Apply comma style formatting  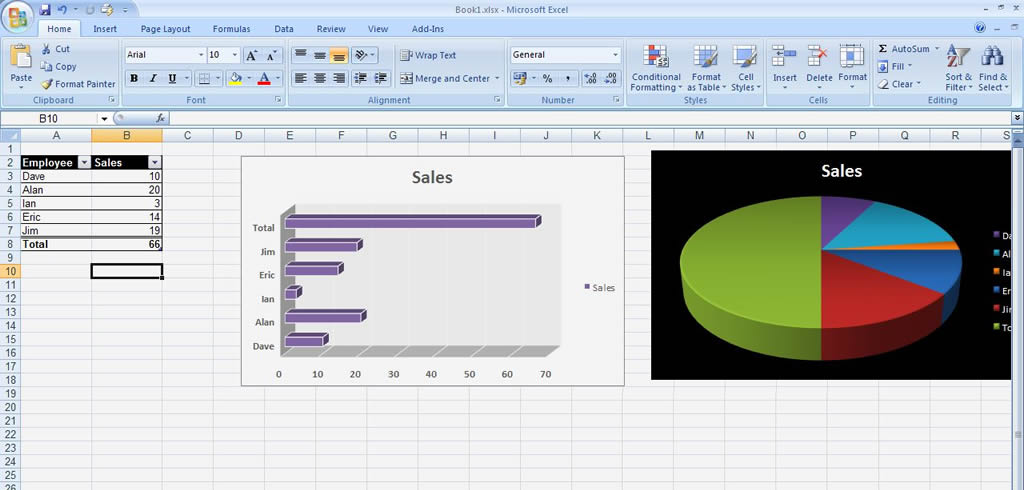[568, 78]
